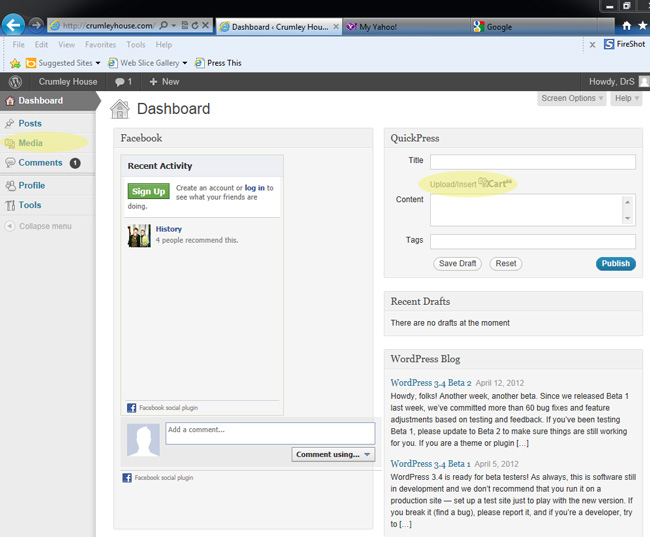This screenshot has width=650, height=537.
Task: Open the WordPress 3.4 Beta 1 post link
Action: pyautogui.click(x=430, y=464)
